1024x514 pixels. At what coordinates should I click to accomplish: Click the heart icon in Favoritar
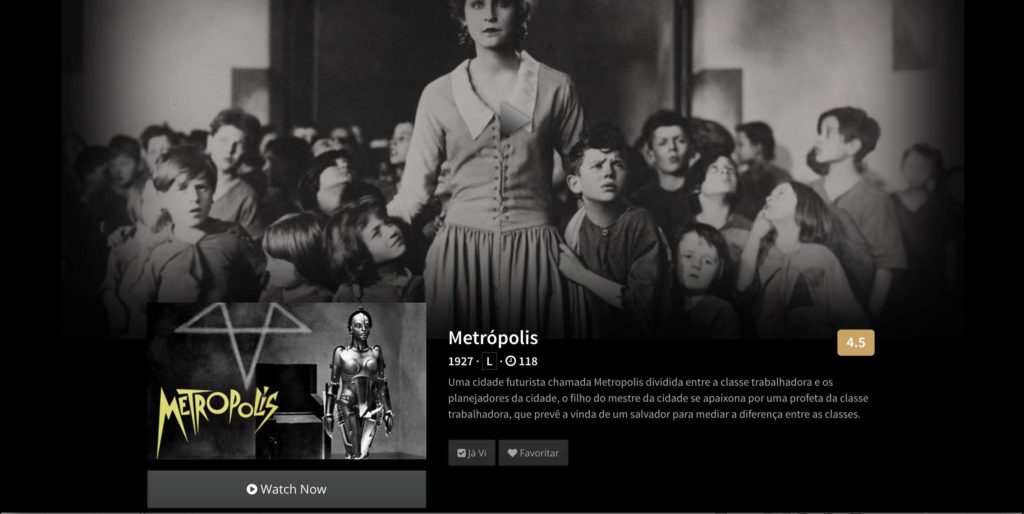[x=512, y=453]
